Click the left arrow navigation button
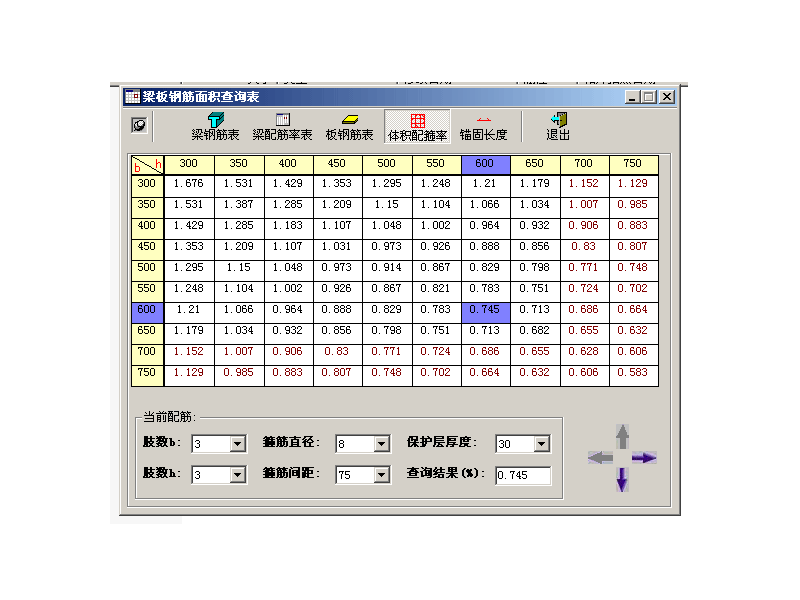 click(x=601, y=458)
